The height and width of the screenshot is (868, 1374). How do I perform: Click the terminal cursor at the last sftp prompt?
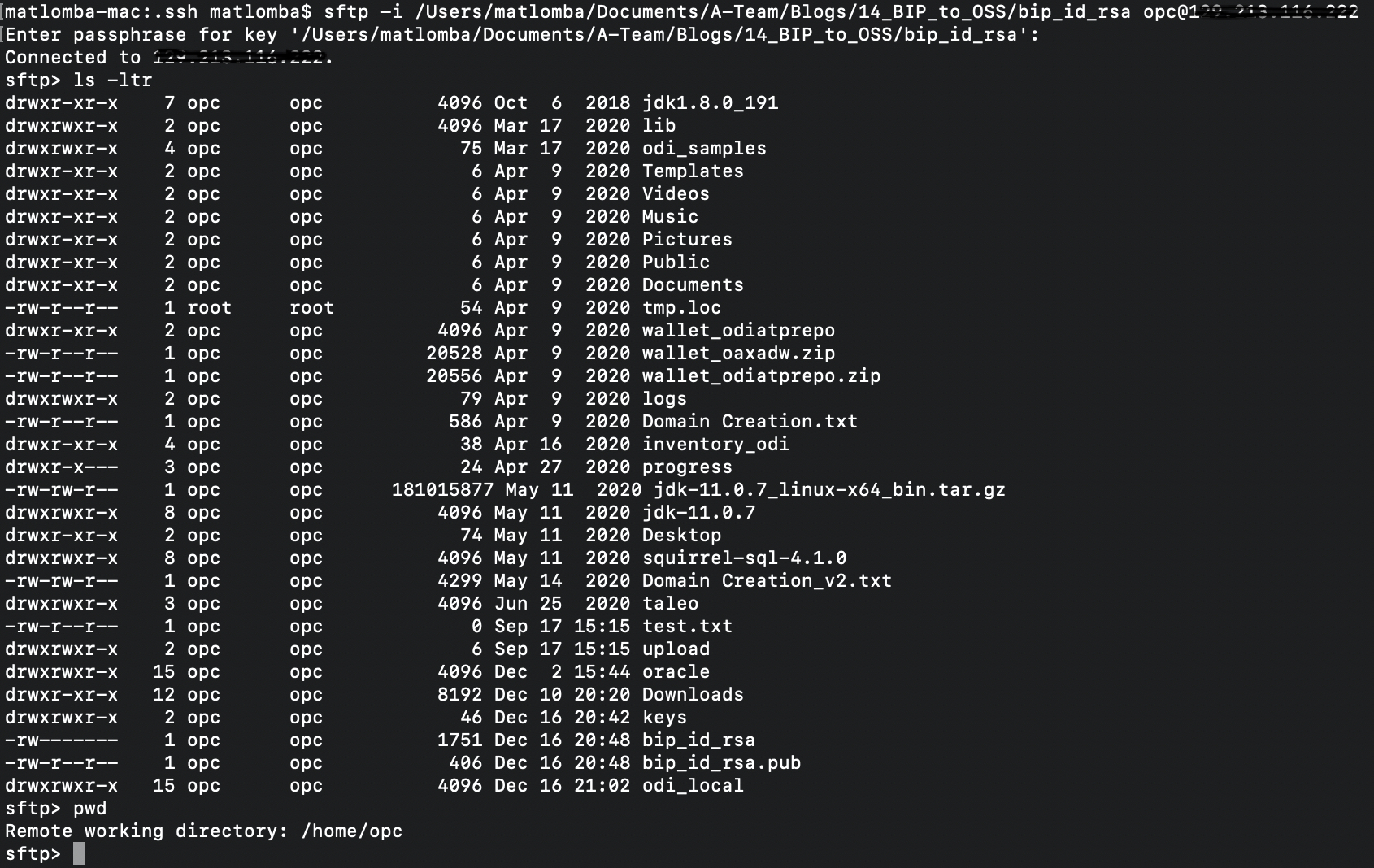(x=79, y=854)
